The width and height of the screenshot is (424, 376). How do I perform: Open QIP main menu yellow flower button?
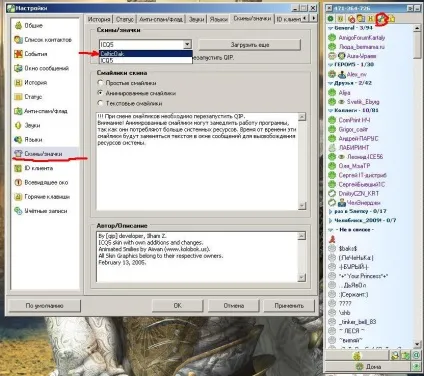(357, 356)
